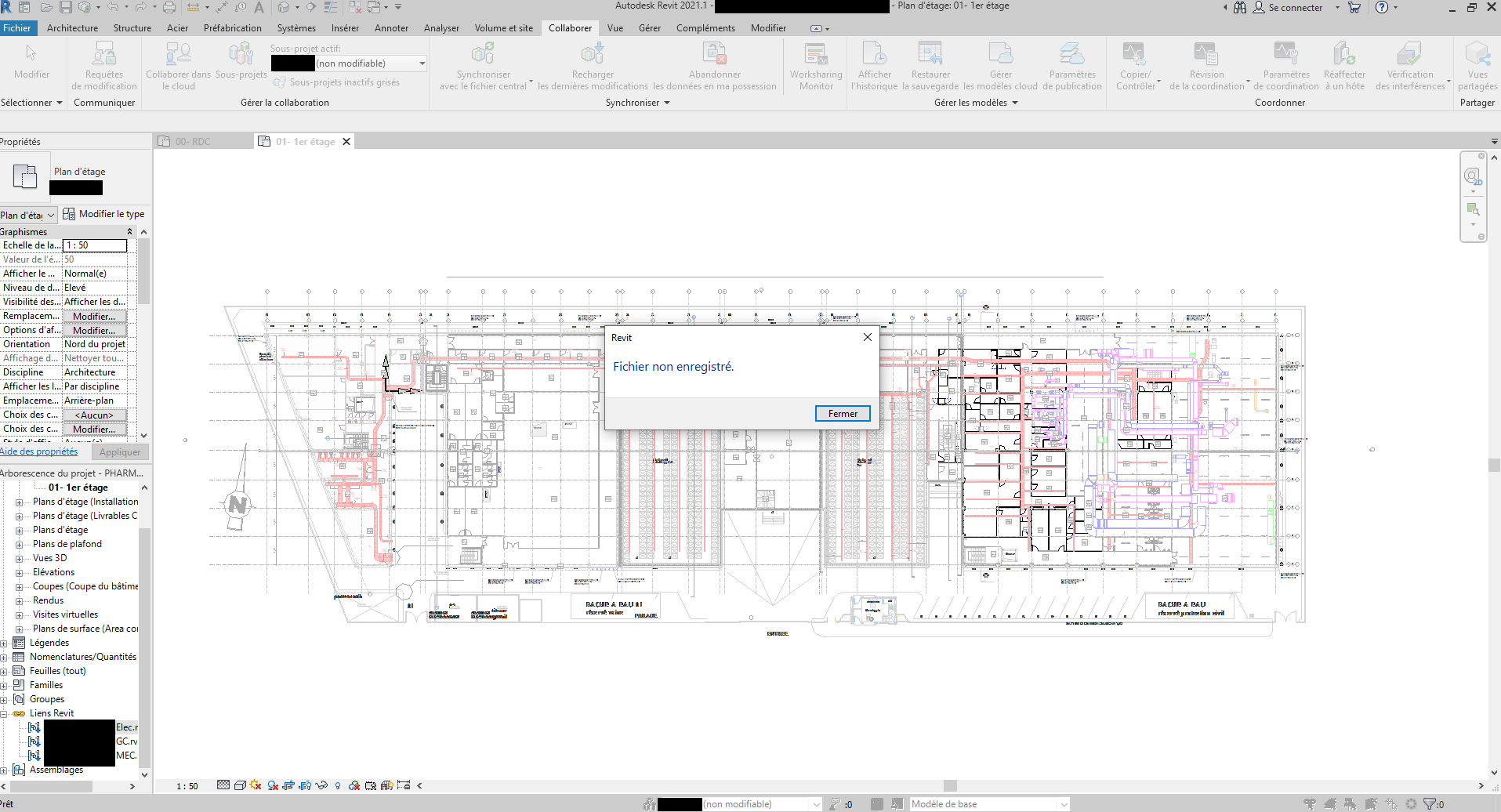Screen dimensions: 1501x812
Task: Click the Copier/Contrôler tool
Action: (1136, 66)
